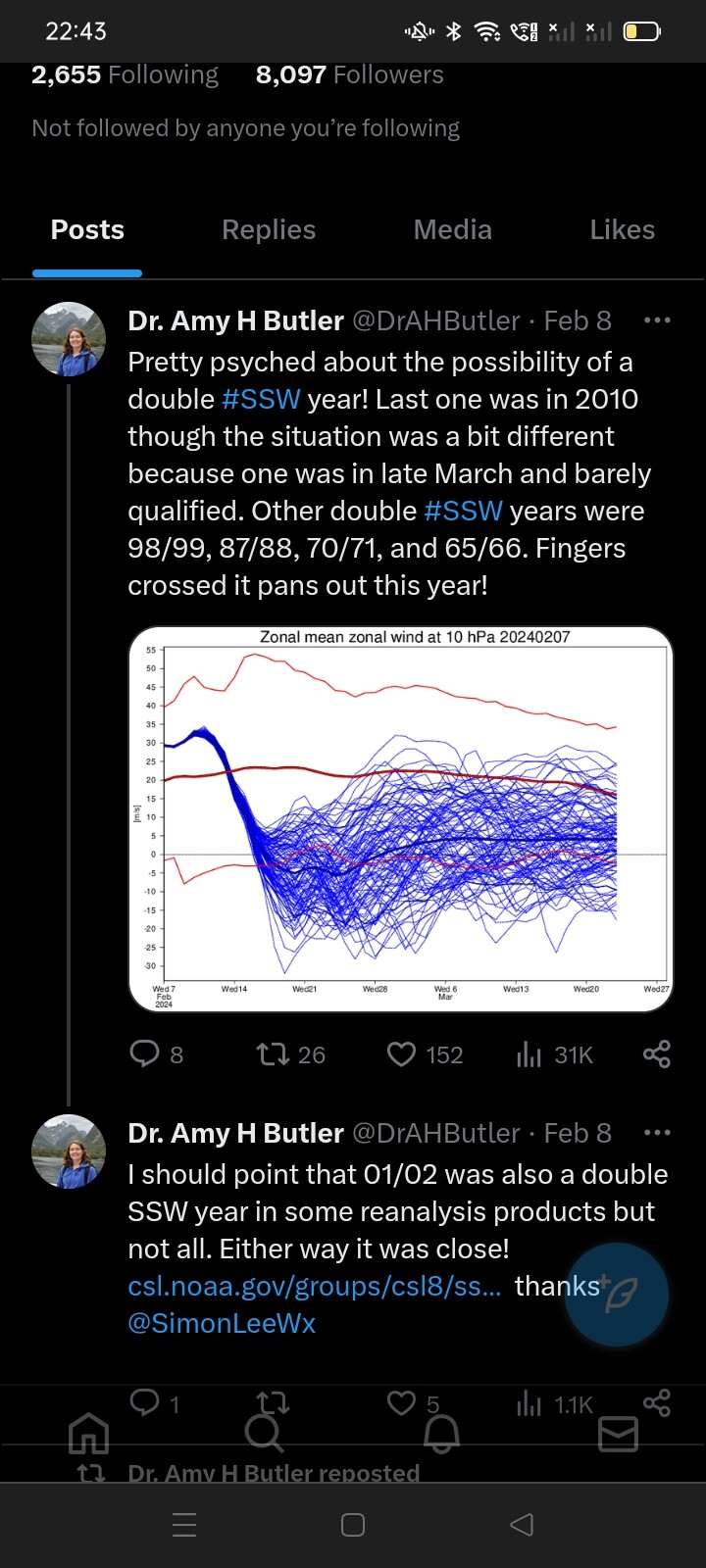Switch to the Replies tab

268,229
